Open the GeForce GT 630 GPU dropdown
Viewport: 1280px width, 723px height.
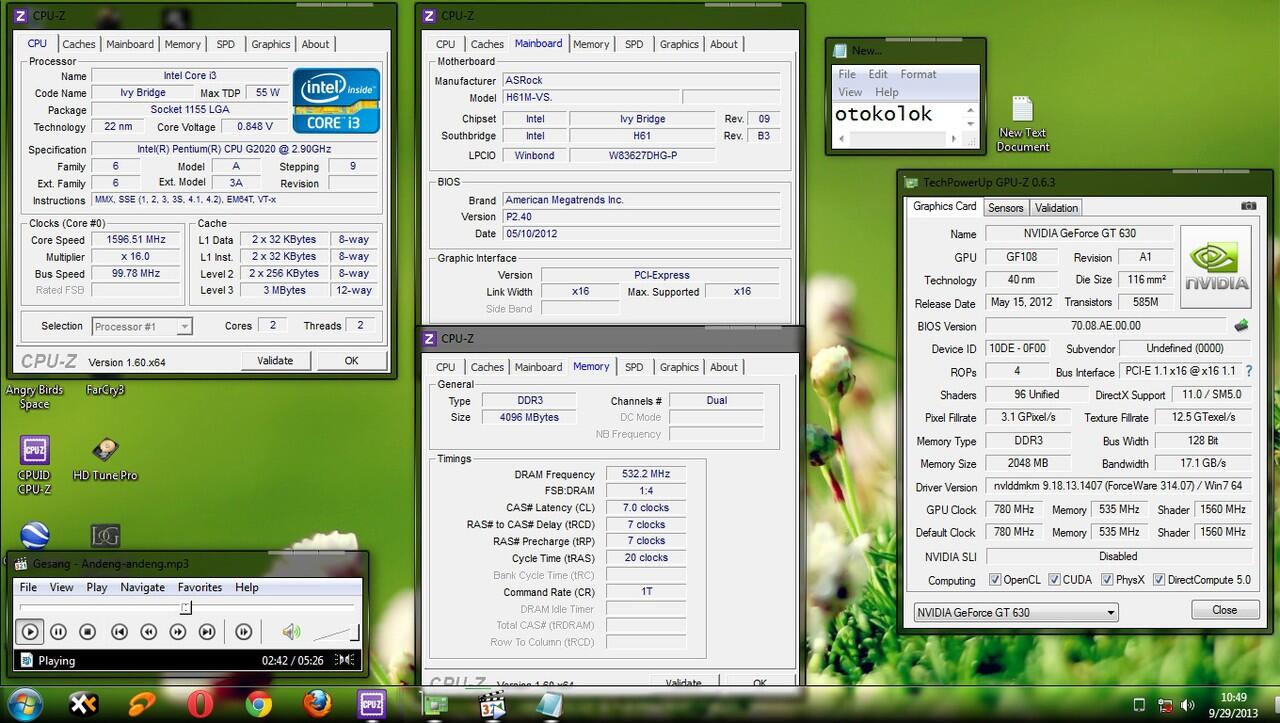[x=1016, y=612]
